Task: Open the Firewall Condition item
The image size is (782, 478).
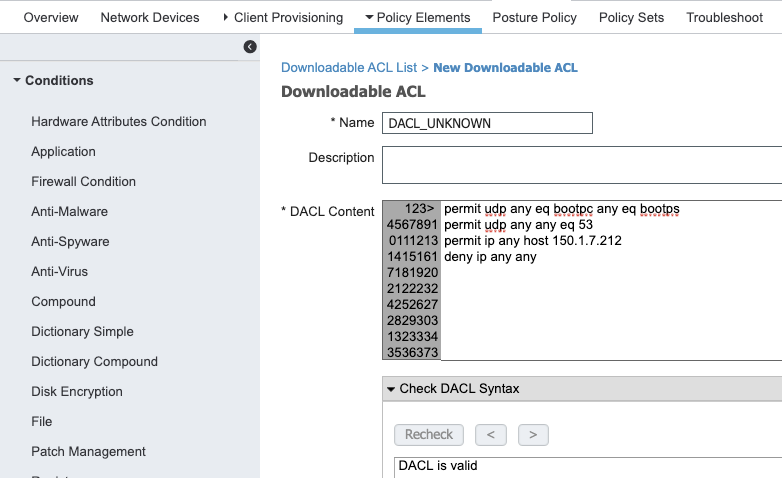Action: (83, 182)
